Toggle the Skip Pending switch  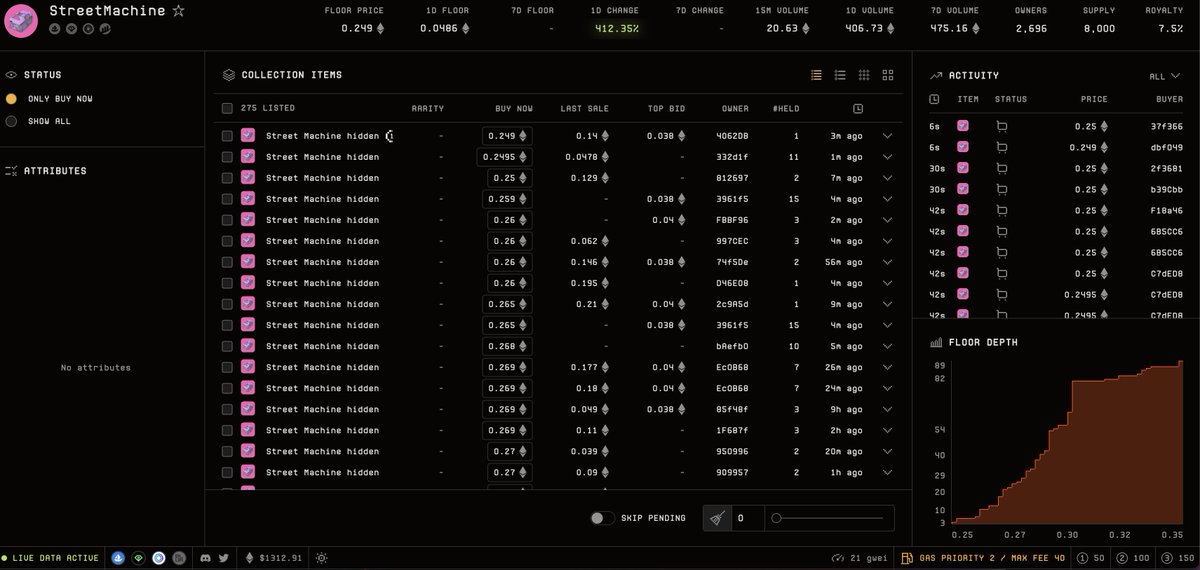tap(602, 518)
